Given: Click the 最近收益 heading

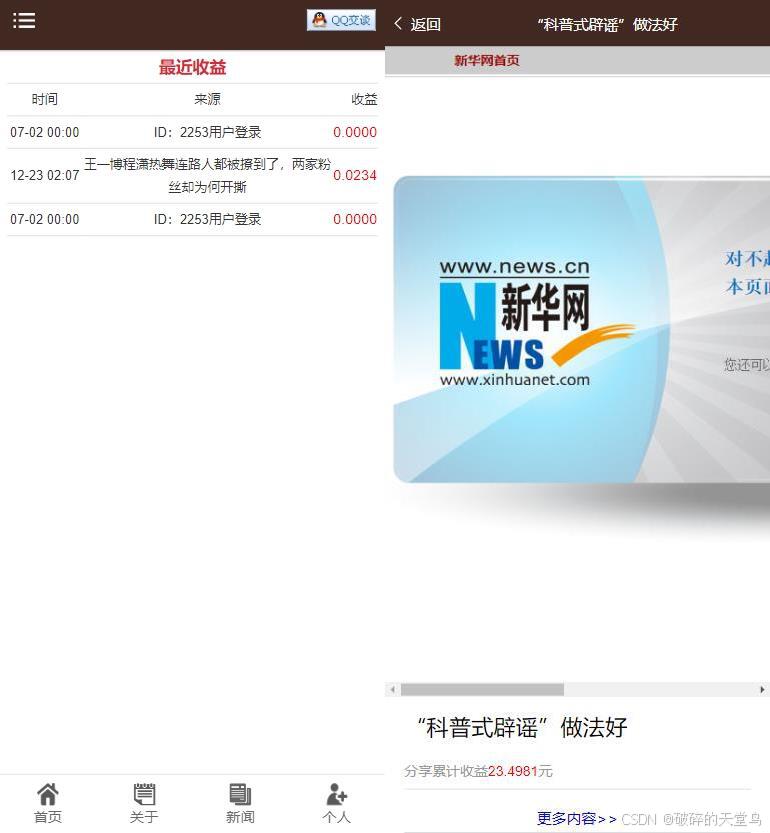Looking at the screenshot, I should click(x=192, y=67).
